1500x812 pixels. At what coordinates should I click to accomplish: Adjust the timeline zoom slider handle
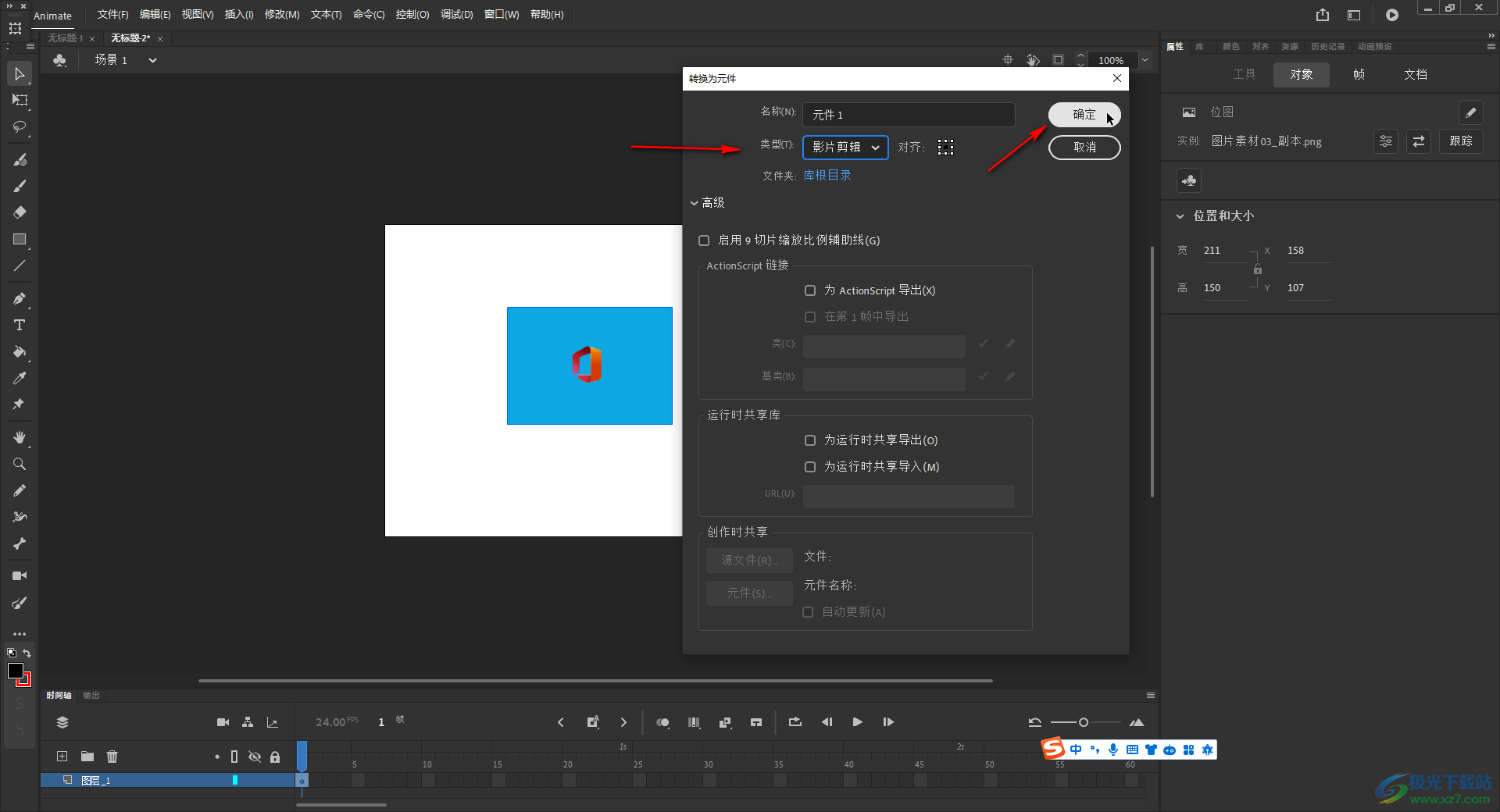coord(1084,722)
